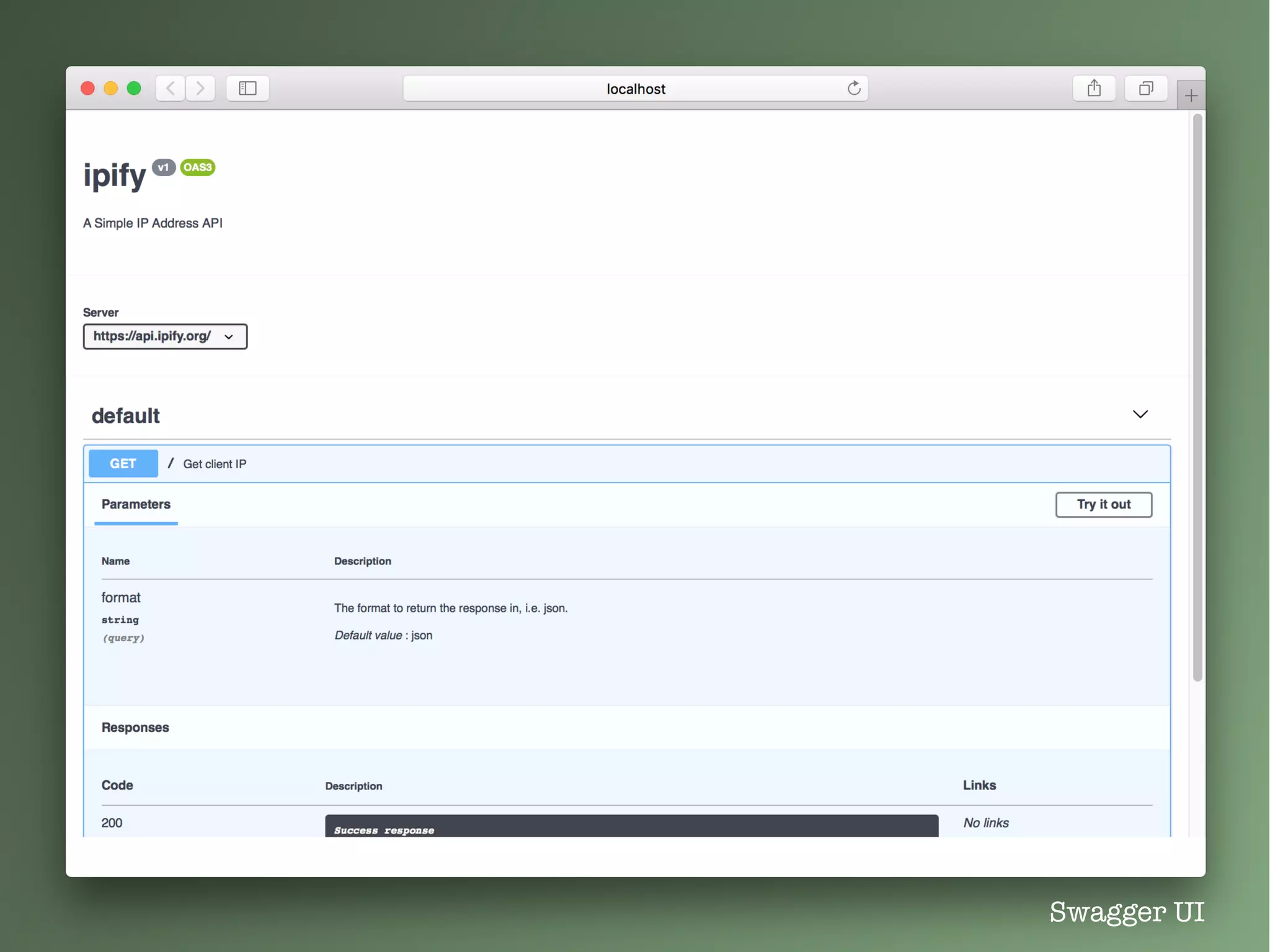This screenshot has height=952, width=1270.
Task: Click the green fullscreen window button
Action: click(x=134, y=88)
